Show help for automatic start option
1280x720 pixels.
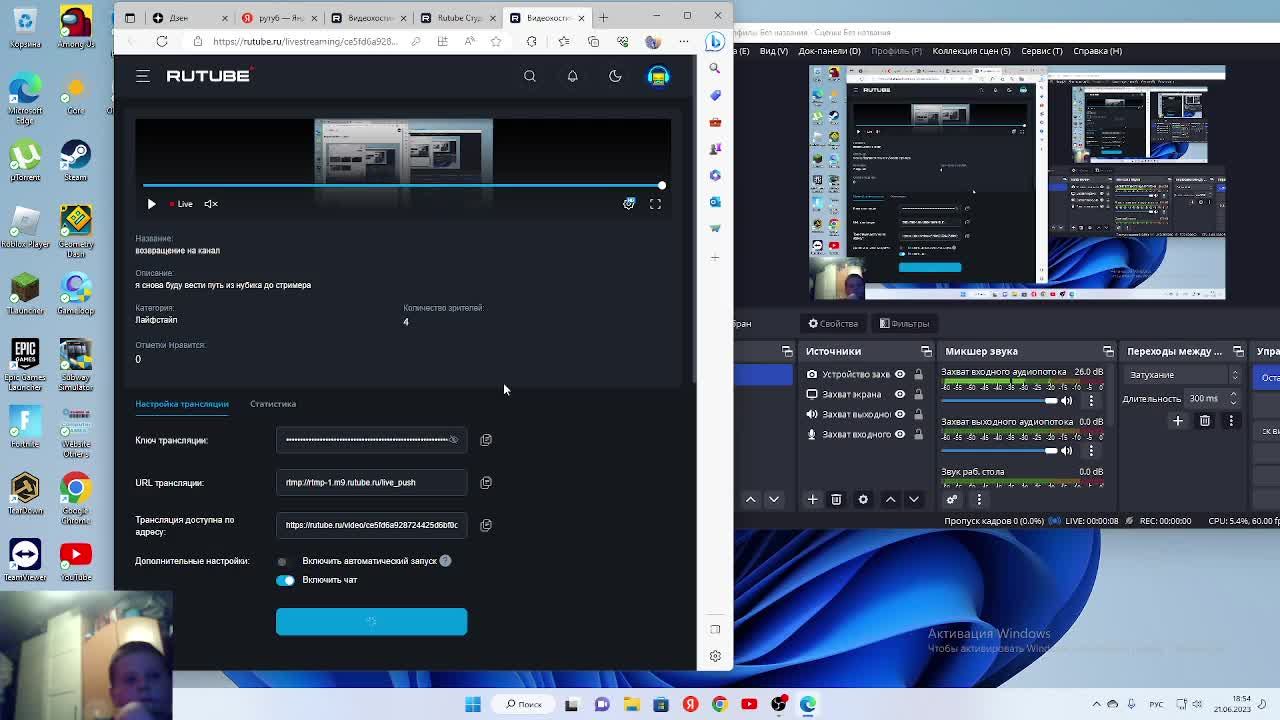(x=445, y=561)
